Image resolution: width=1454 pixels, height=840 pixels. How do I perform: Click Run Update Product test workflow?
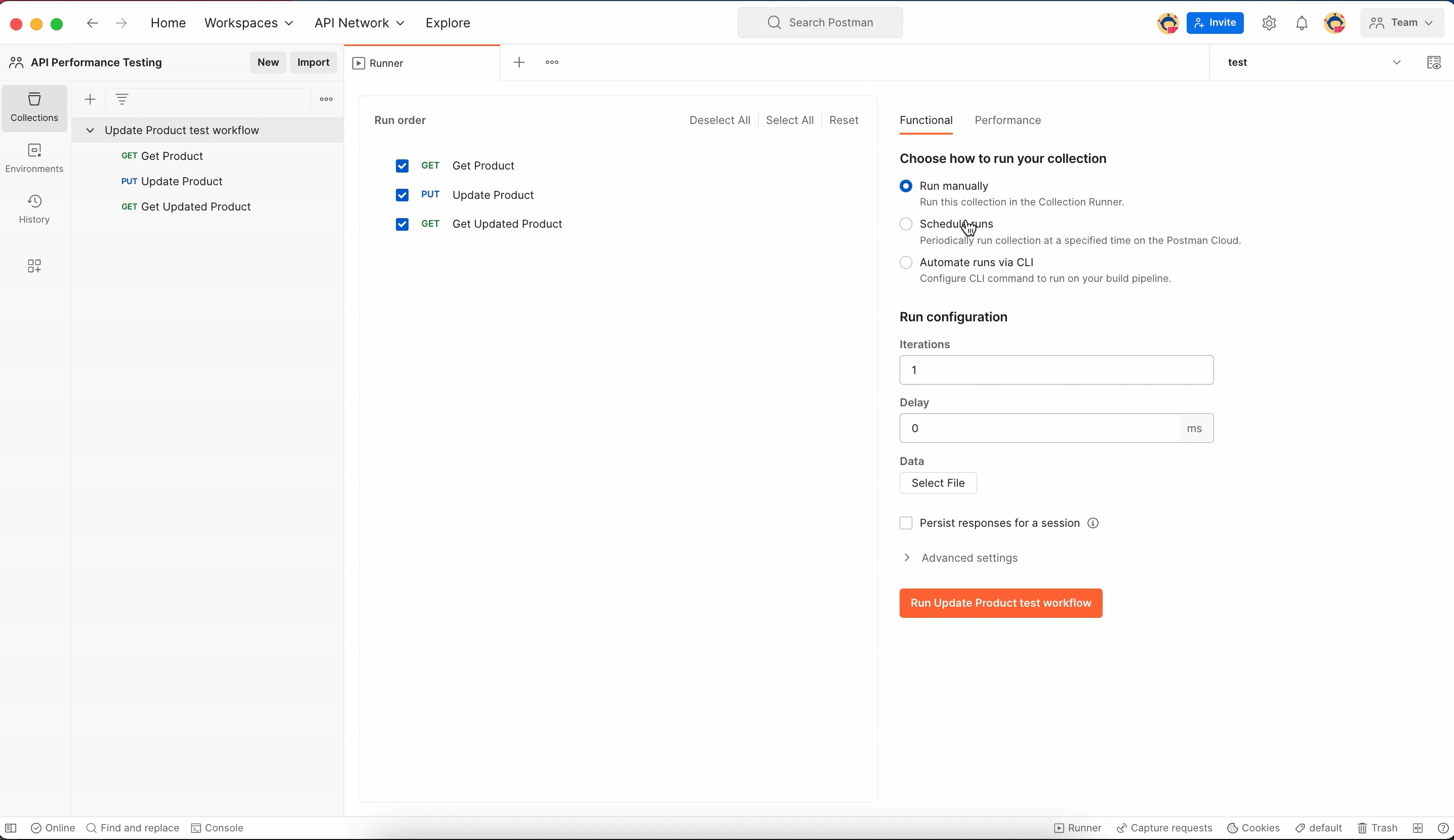(x=1000, y=603)
